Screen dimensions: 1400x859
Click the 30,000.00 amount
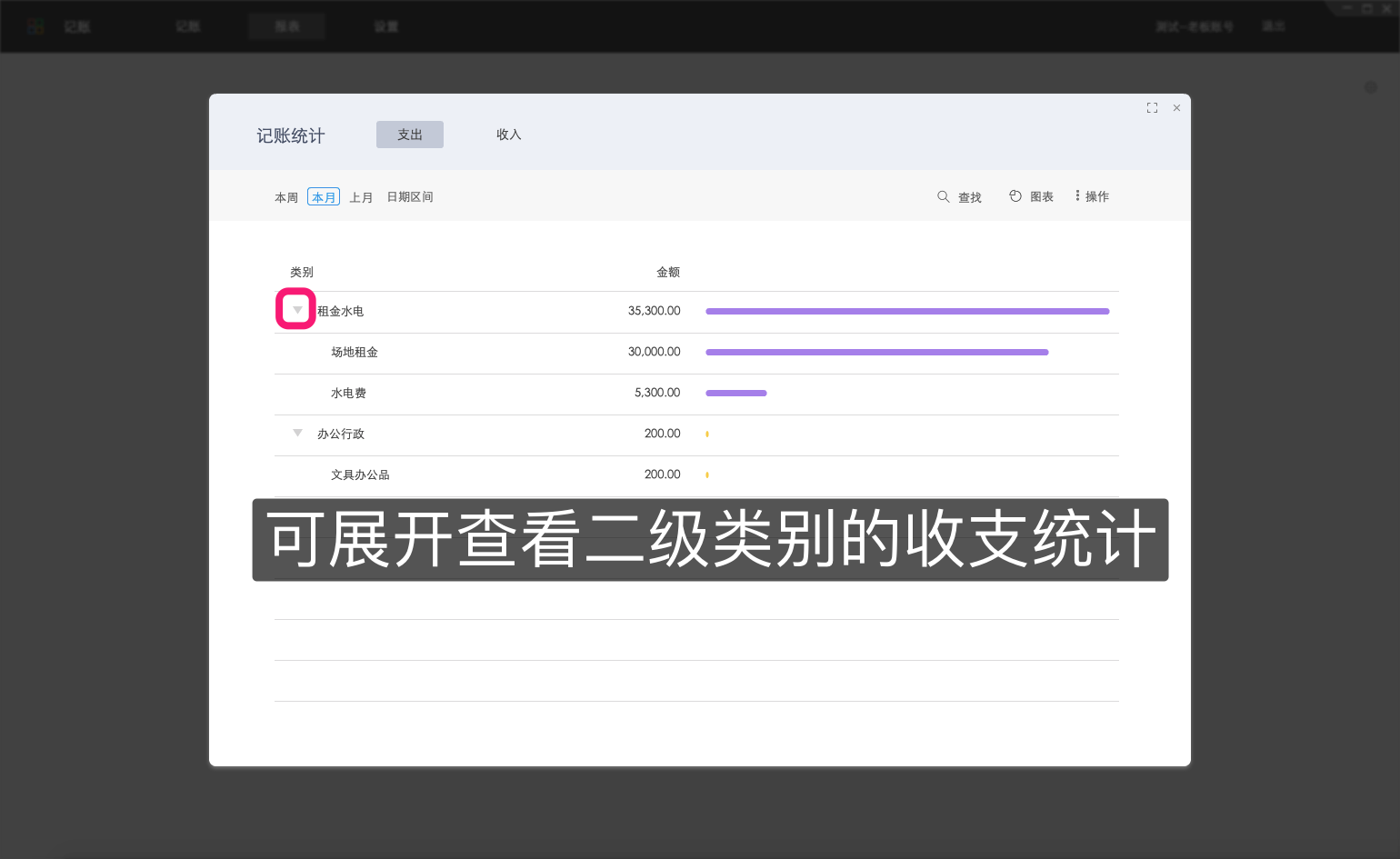tap(655, 352)
